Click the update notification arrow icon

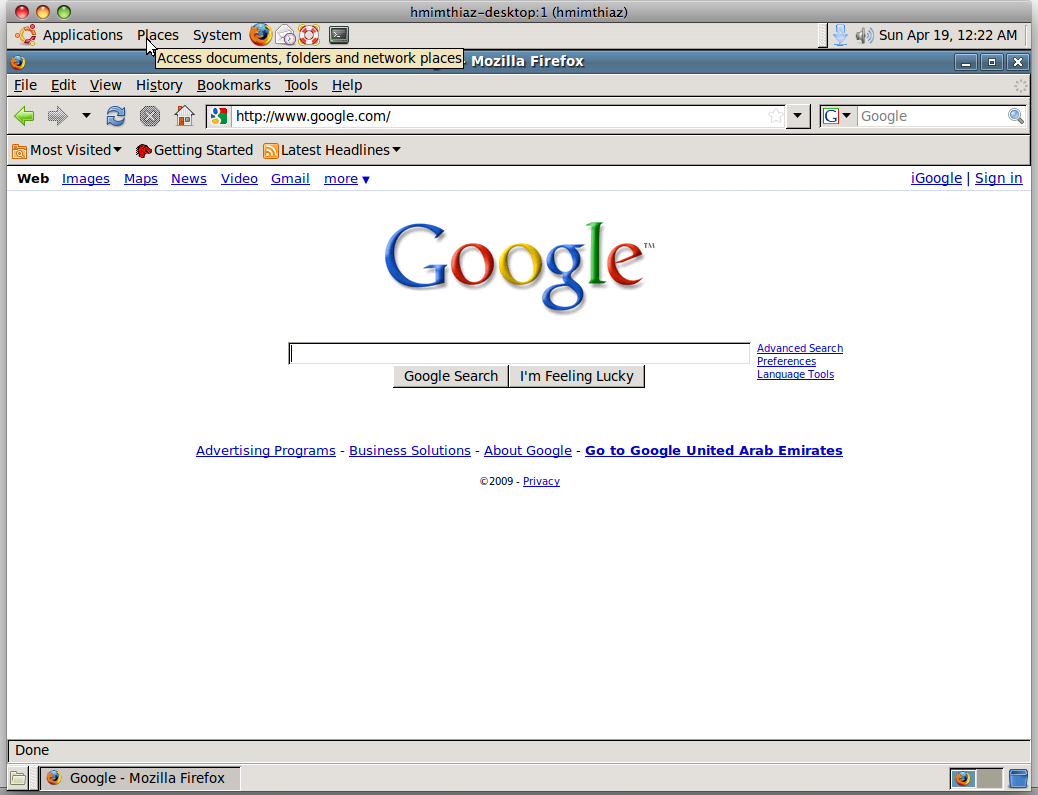(840, 35)
